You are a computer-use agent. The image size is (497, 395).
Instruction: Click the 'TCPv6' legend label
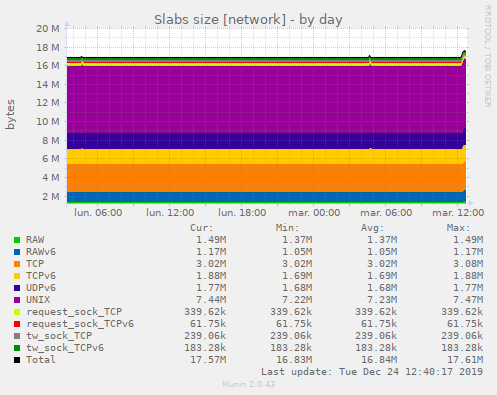pos(41,276)
